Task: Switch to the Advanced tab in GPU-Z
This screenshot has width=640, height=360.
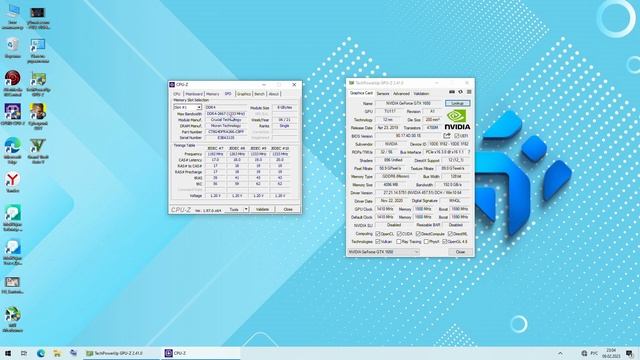Action: coord(401,94)
